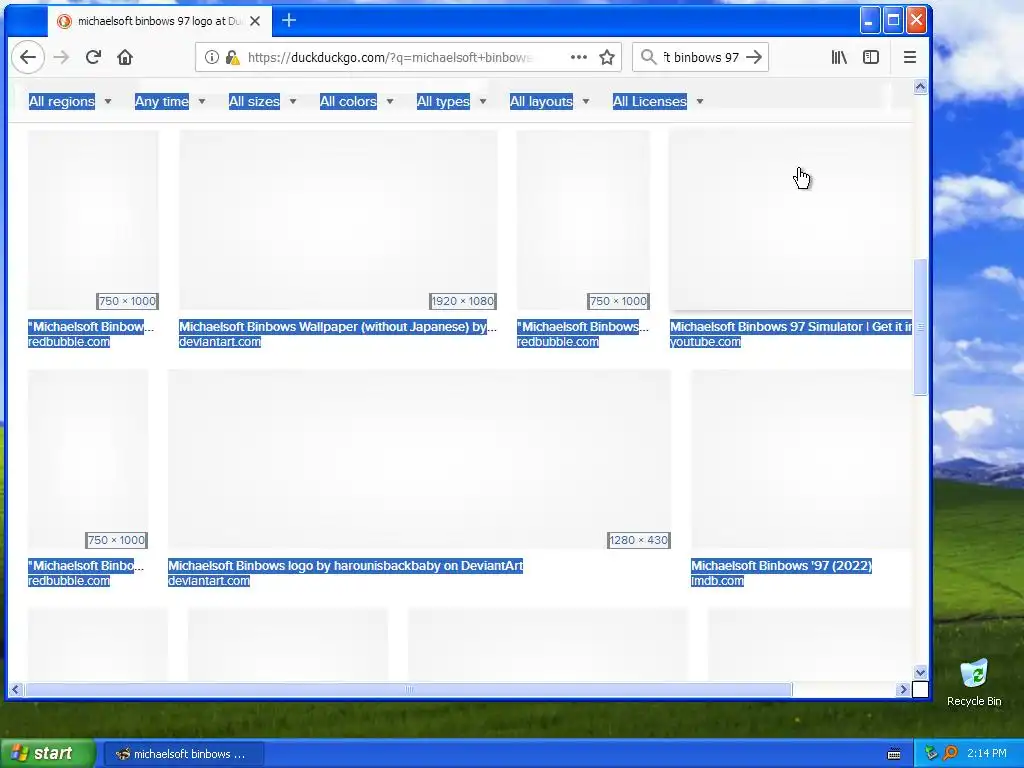This screenshot has width=1024, height=768.
Task: Close the michaelsoft binbows 97 logo tab
Action: click(255, 21)
